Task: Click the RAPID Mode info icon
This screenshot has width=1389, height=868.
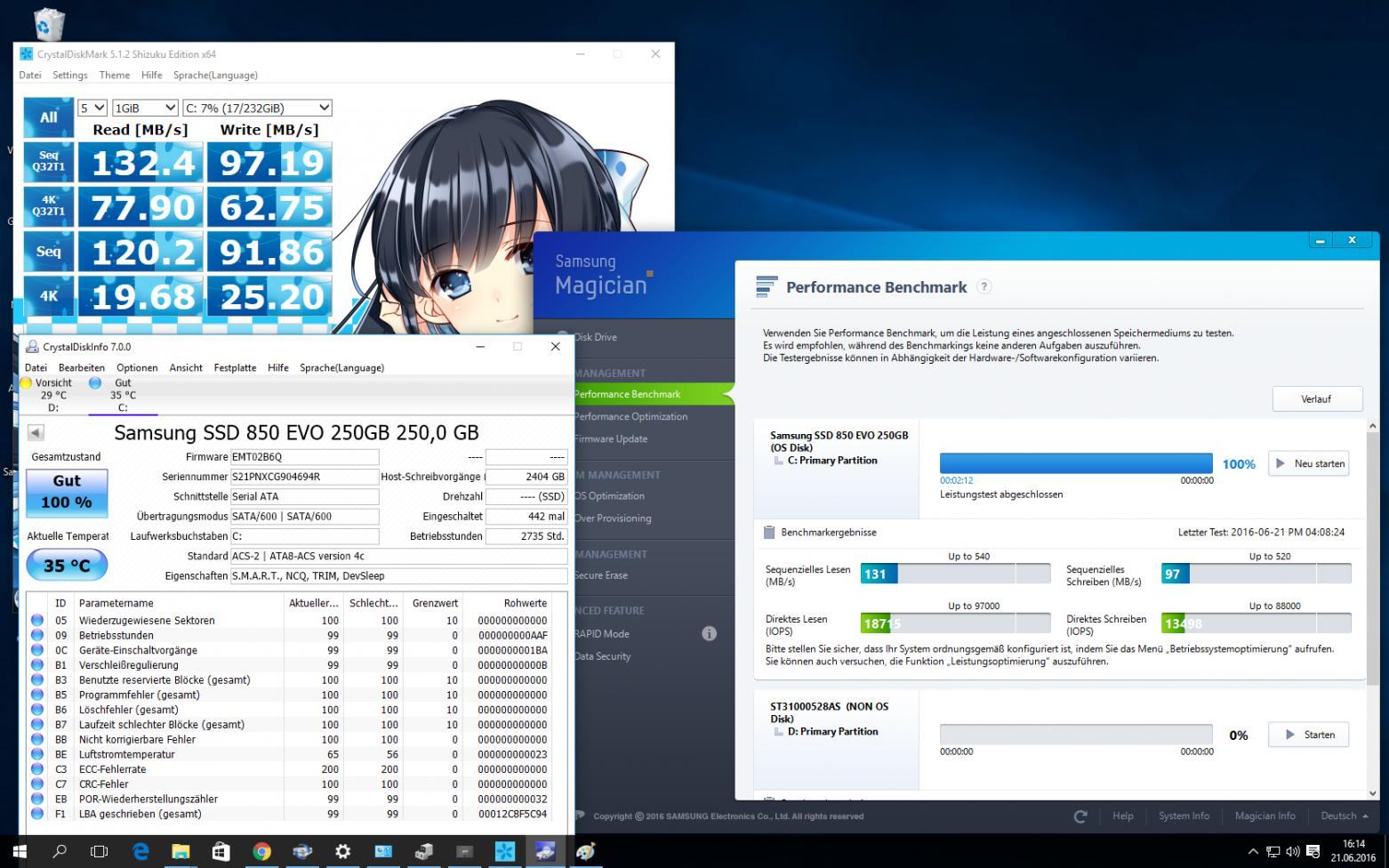Action: click(x=709, y=634)
